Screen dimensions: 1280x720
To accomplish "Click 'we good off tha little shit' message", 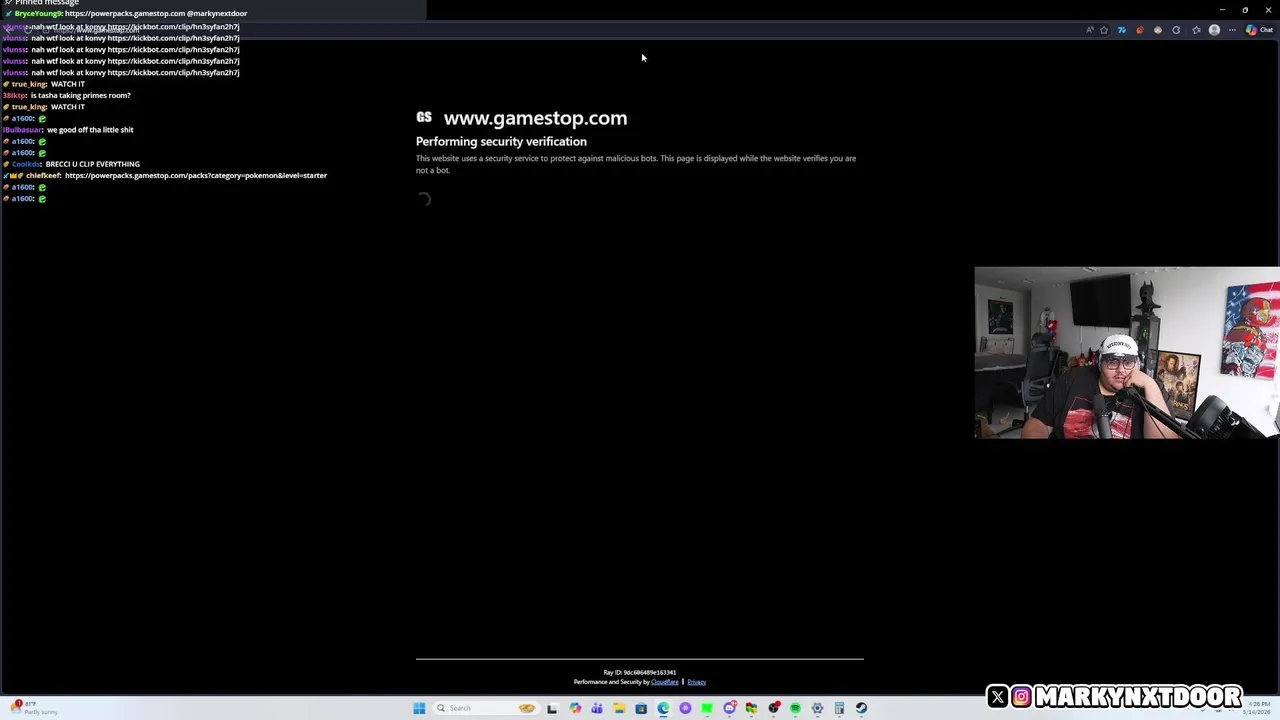I will coord(90,129).
